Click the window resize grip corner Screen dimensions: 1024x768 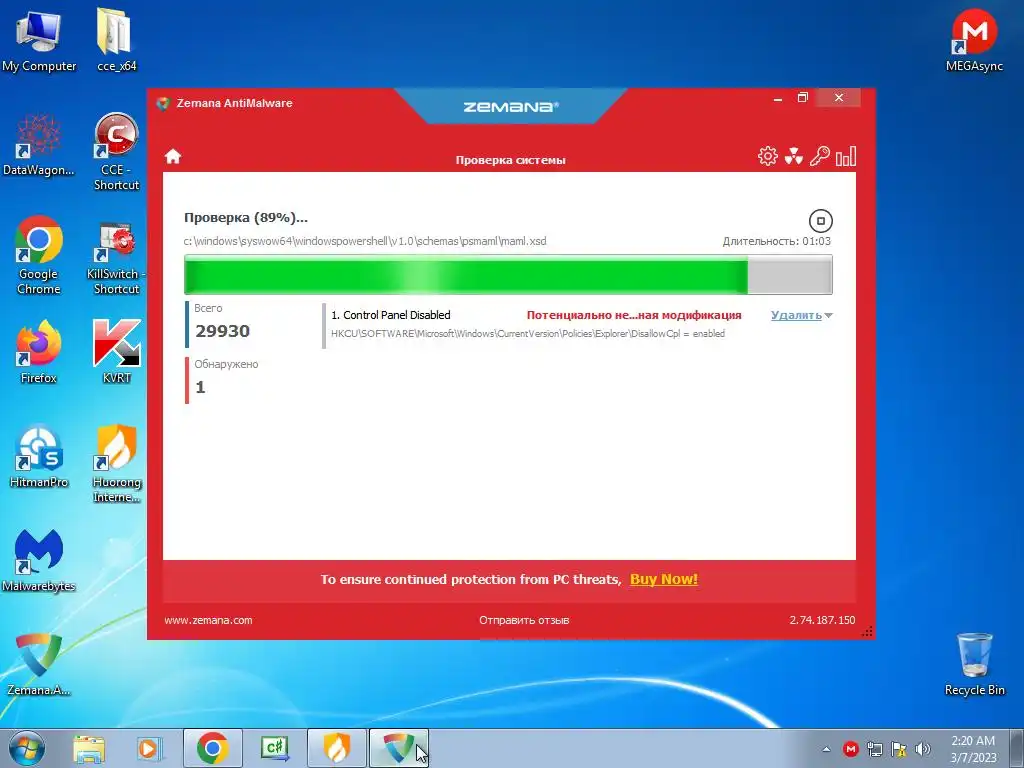coord(867,632)
